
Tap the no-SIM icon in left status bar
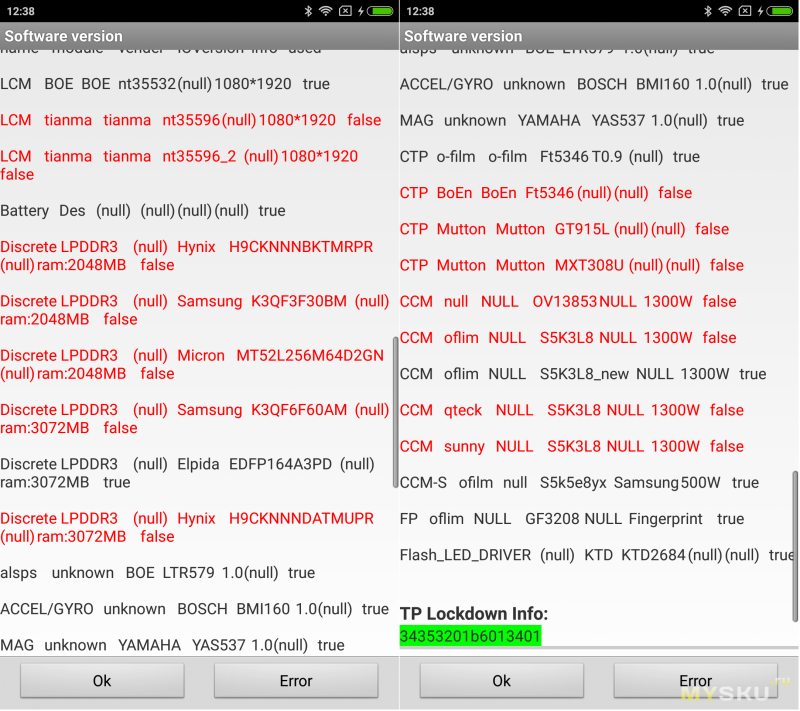pyautogui.click(x=345, y=11)
